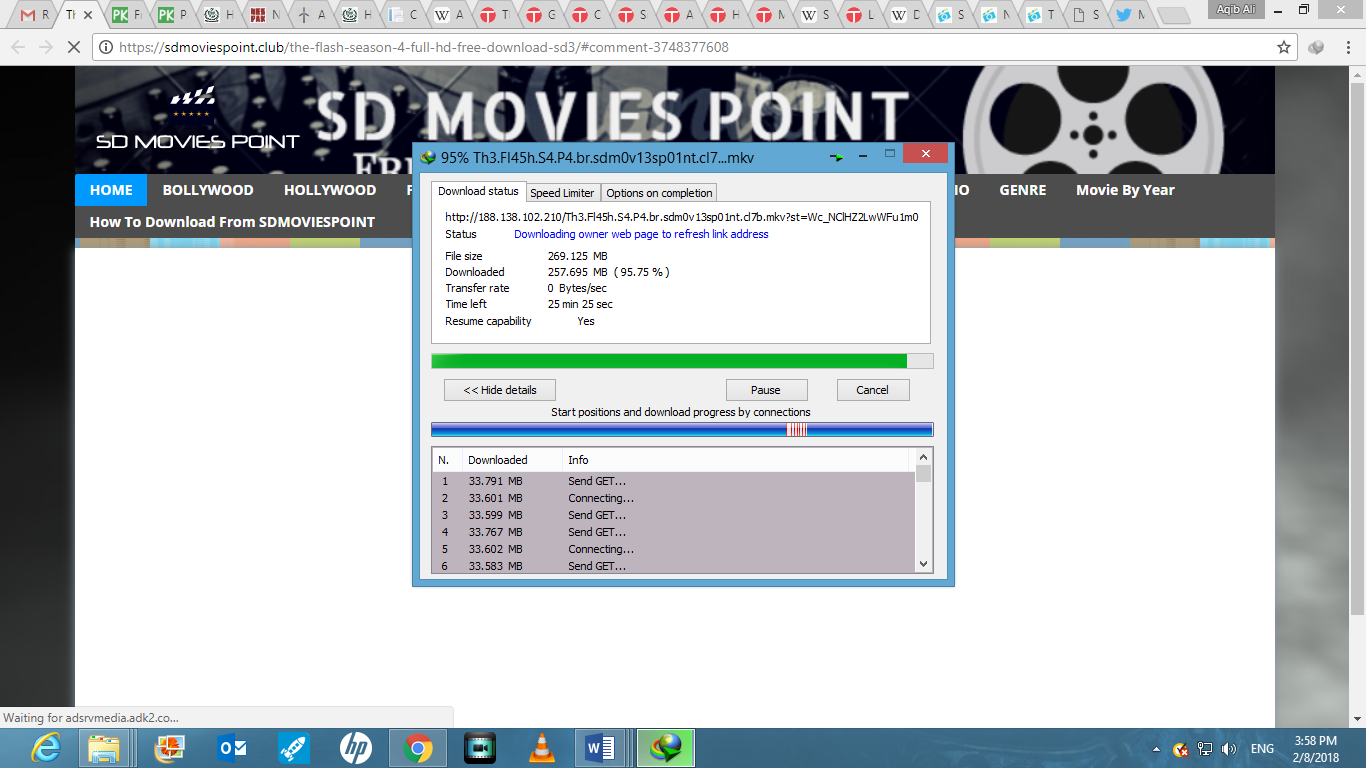Open VLC media player from the taskbar

tap(541, 748)
